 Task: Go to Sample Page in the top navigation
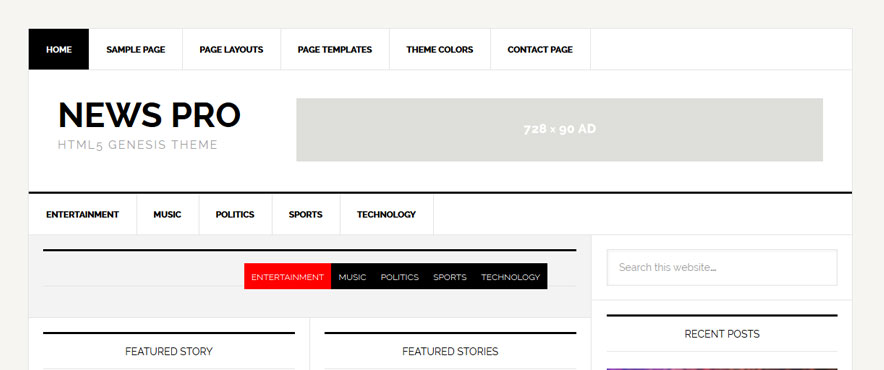click(x=136, y=50)
